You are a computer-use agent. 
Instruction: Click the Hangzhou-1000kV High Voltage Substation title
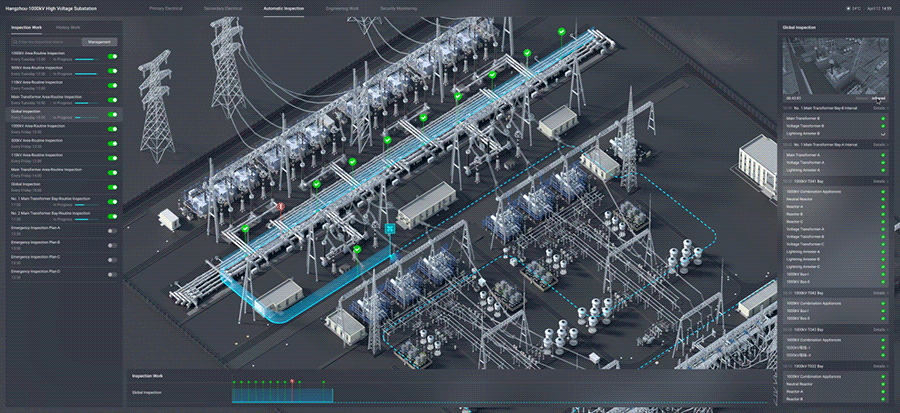[51, 9]
